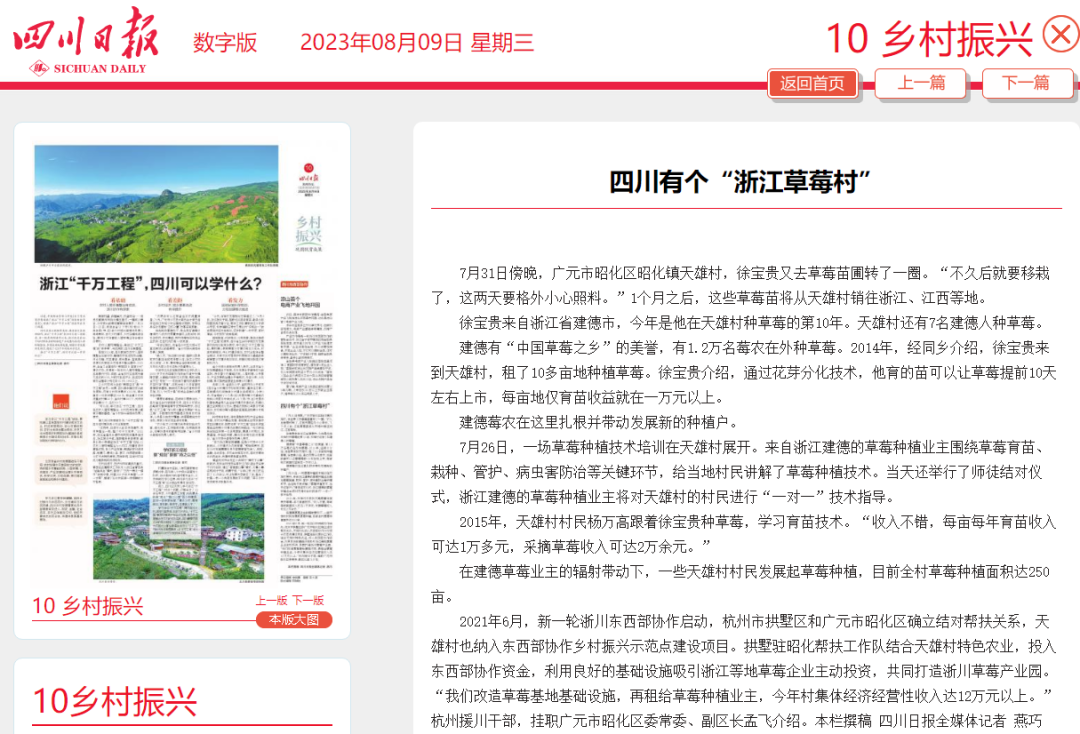Click the line 建德莓农在这里扎根并带动发展新的种植户

point(599,422)
